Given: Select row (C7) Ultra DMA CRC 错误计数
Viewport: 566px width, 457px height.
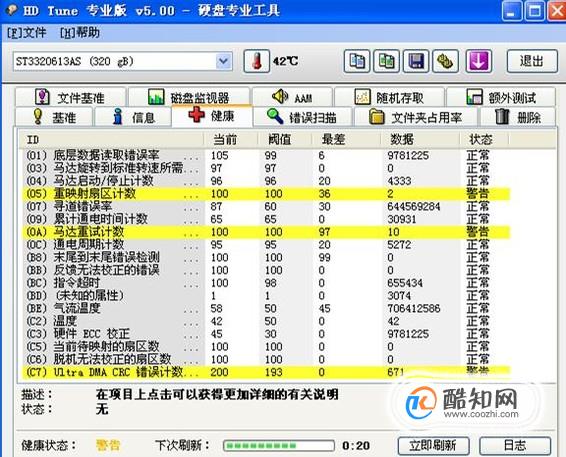Looking at the screenshot, I should (266, 372).
